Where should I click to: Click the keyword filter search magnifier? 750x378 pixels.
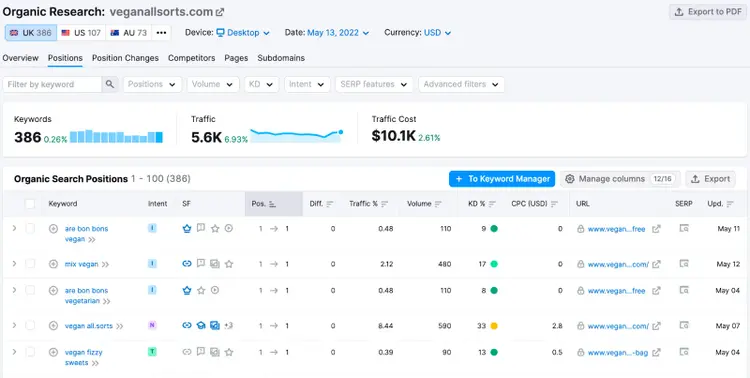(x=110, y=84)
